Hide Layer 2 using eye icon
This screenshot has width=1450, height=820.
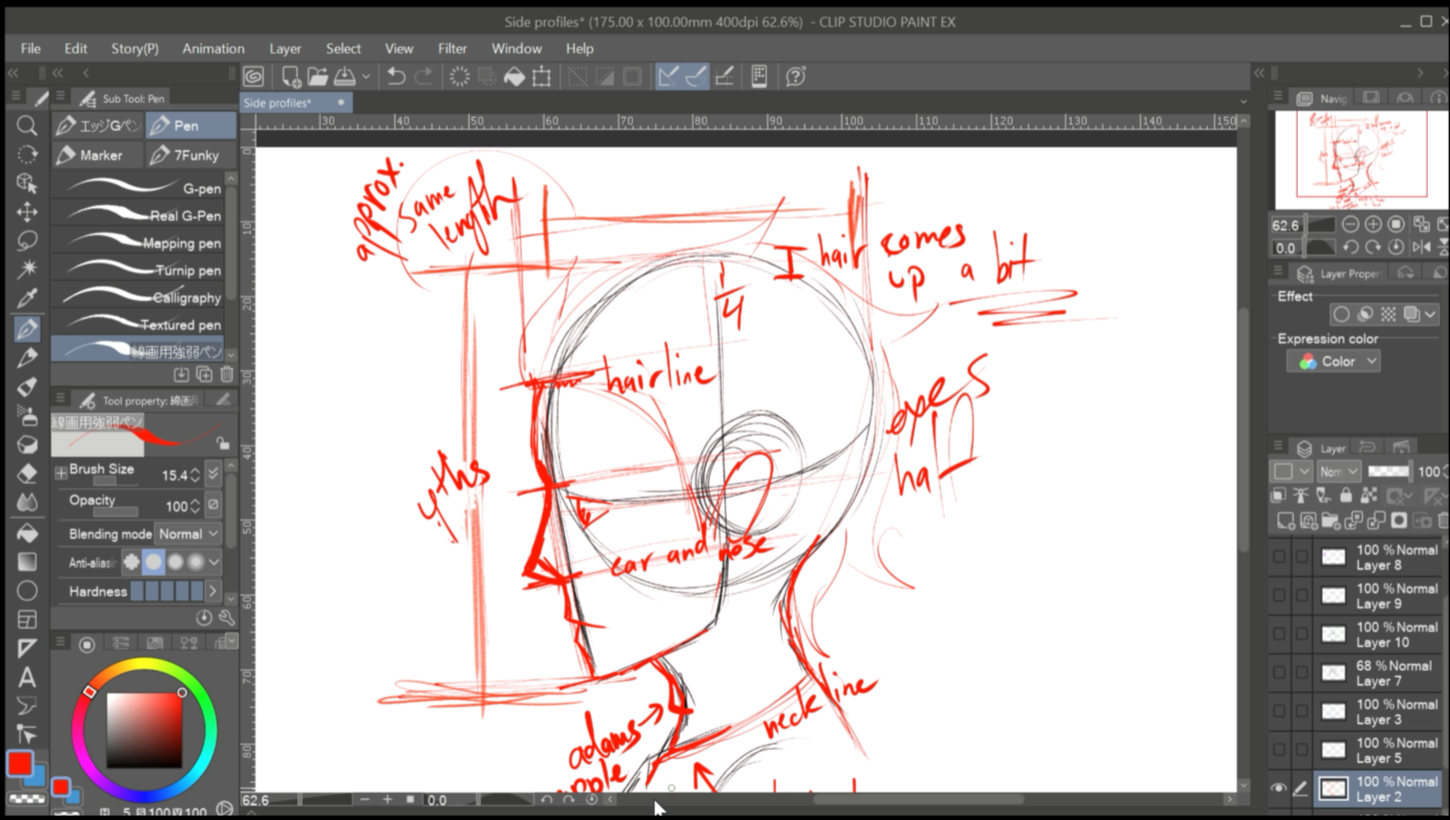tap(1279, 789)
